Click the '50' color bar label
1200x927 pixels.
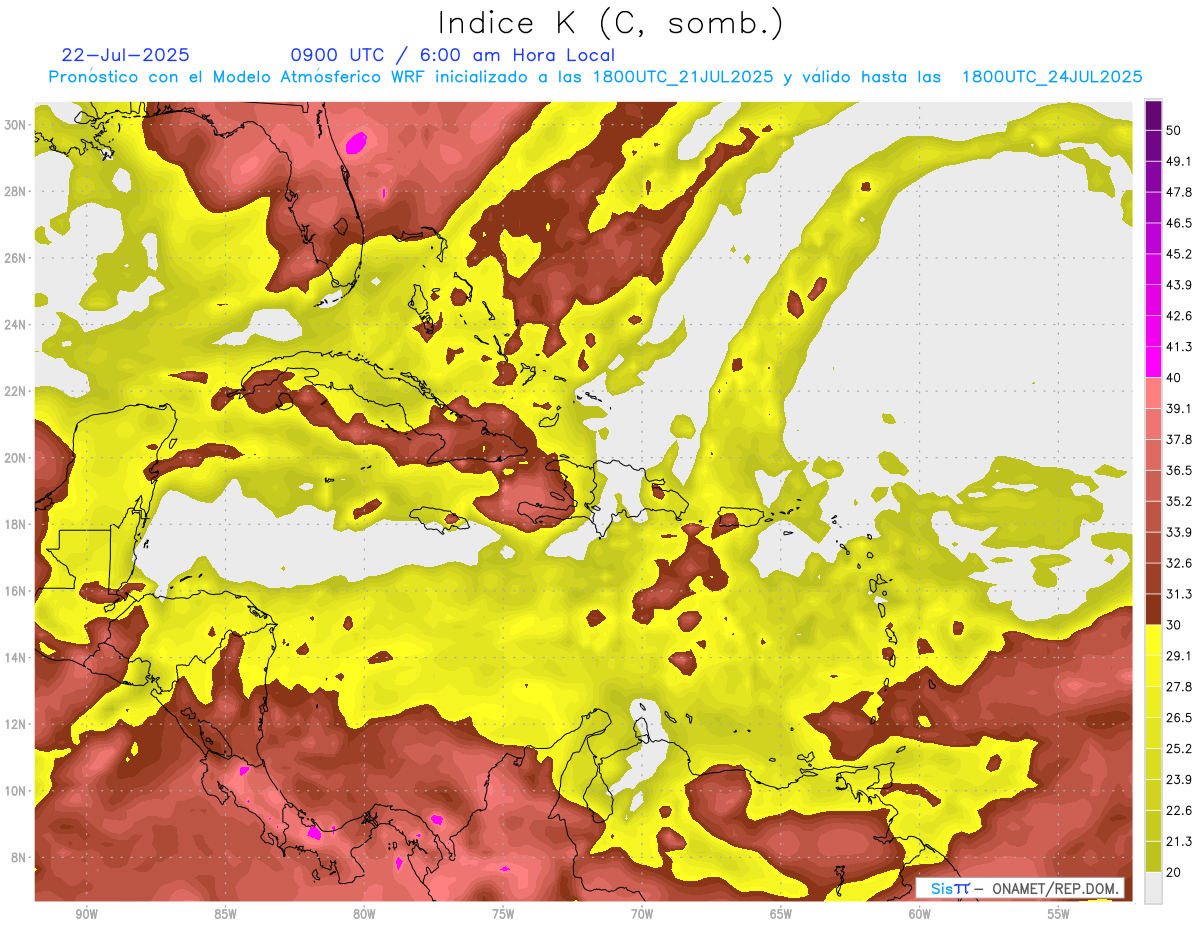(x=1174, y=131)
